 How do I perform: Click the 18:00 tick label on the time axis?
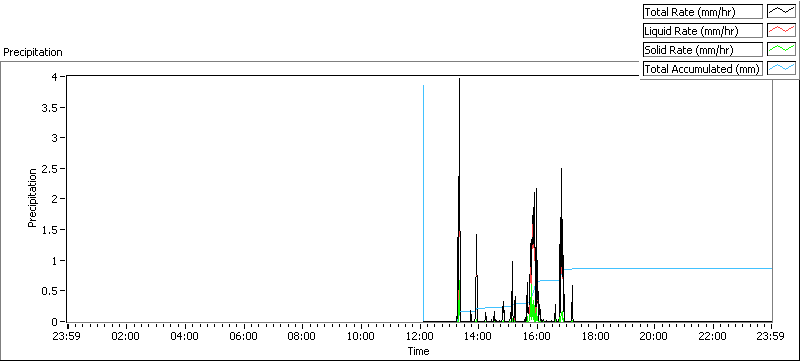pyautogui.click(x=595, y=336)
